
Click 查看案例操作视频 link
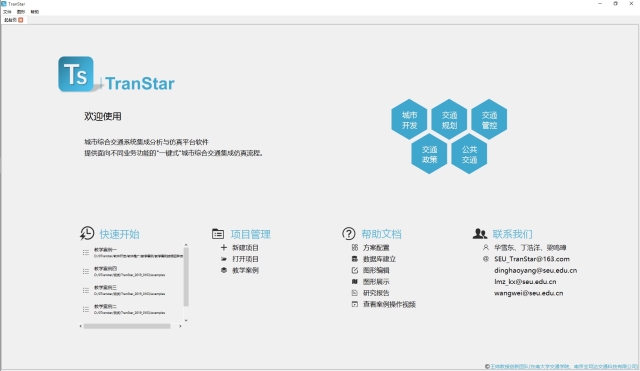pos(389,304)
